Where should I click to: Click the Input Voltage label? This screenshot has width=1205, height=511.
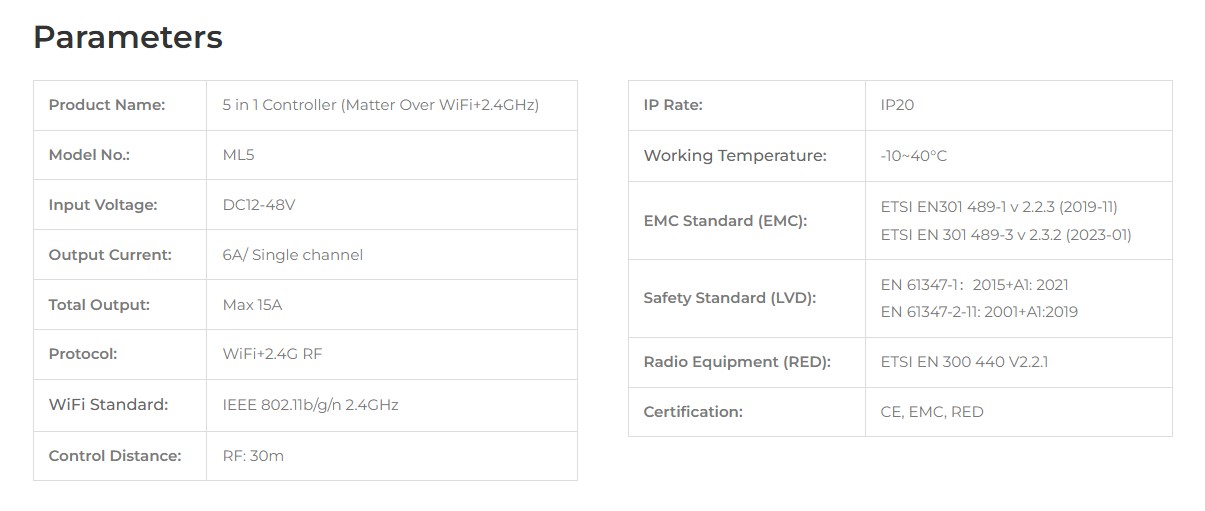(103, 205)
